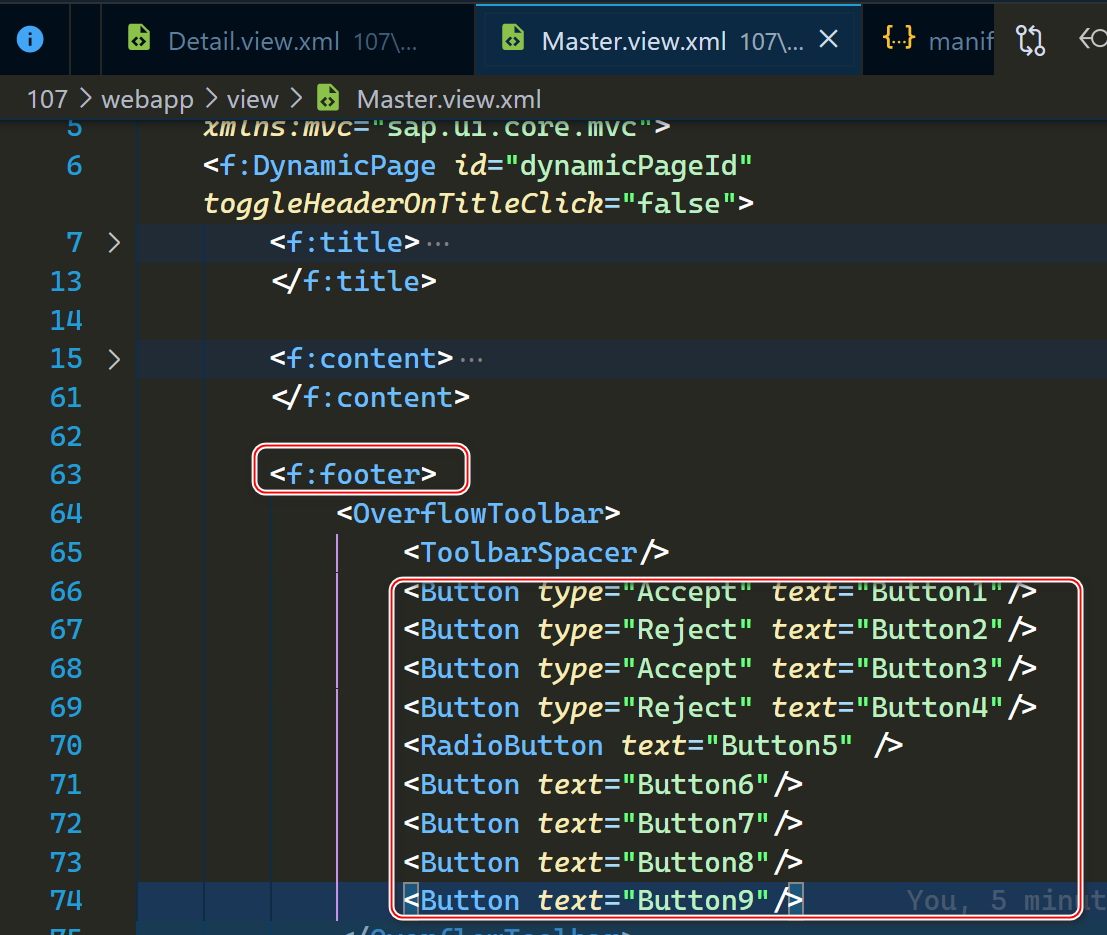Click the XML file icon in the breadcrumb
The height and width of the screenshot is (935, 1107).
tap(327, 99)
